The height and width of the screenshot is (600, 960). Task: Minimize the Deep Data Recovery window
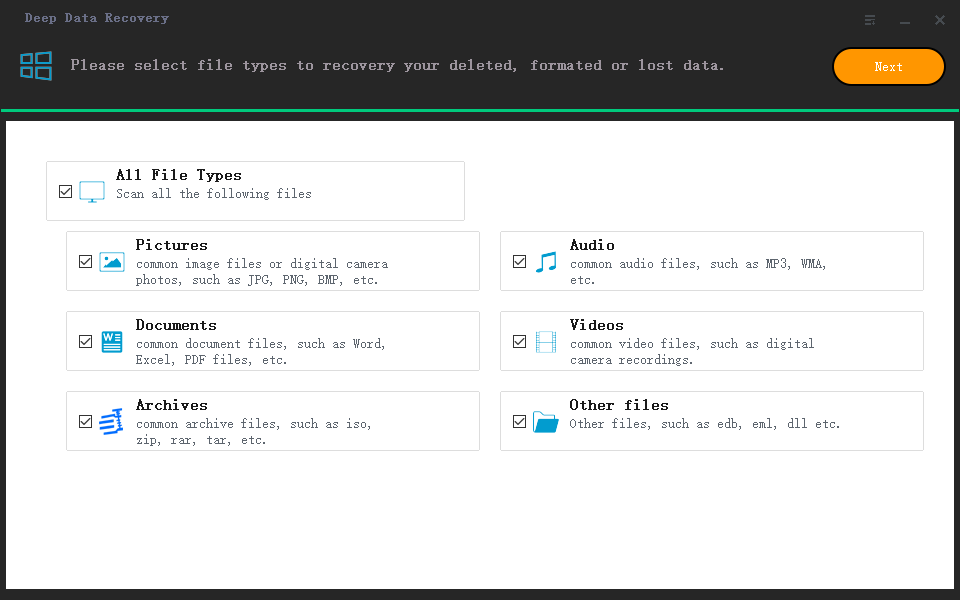[x=905, y=21]
